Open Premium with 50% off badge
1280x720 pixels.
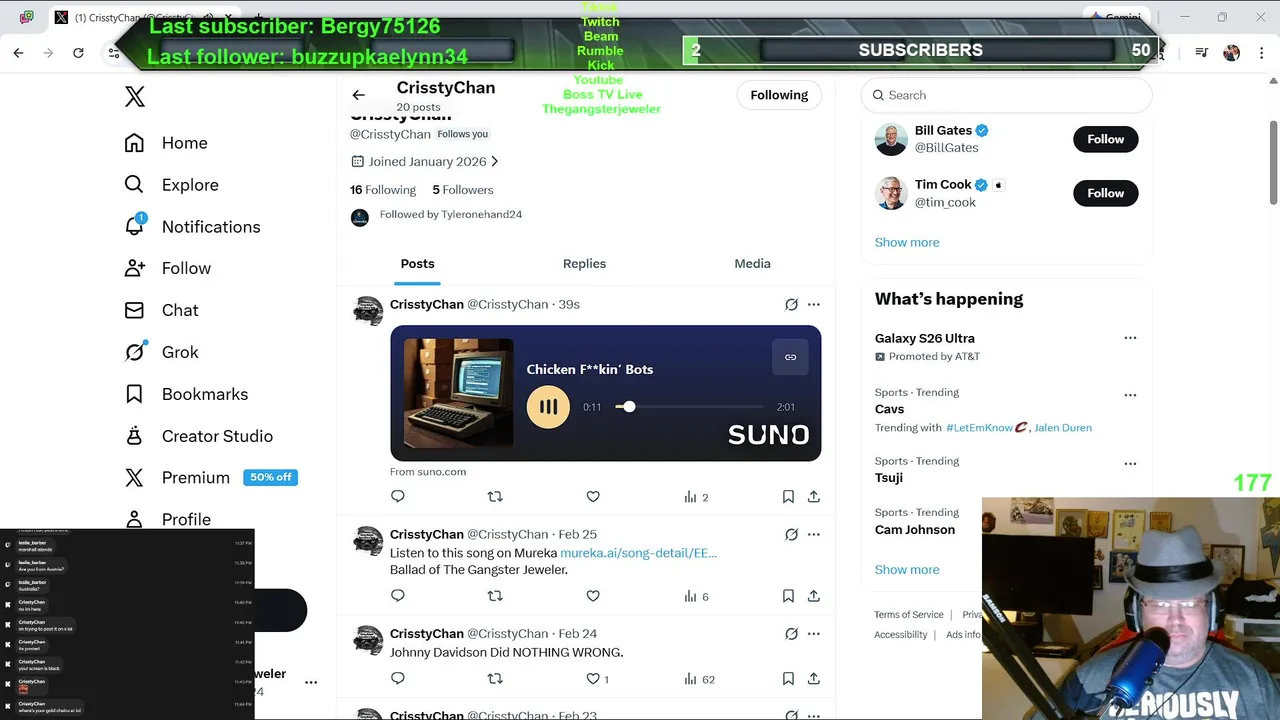(x=210, y=478)
